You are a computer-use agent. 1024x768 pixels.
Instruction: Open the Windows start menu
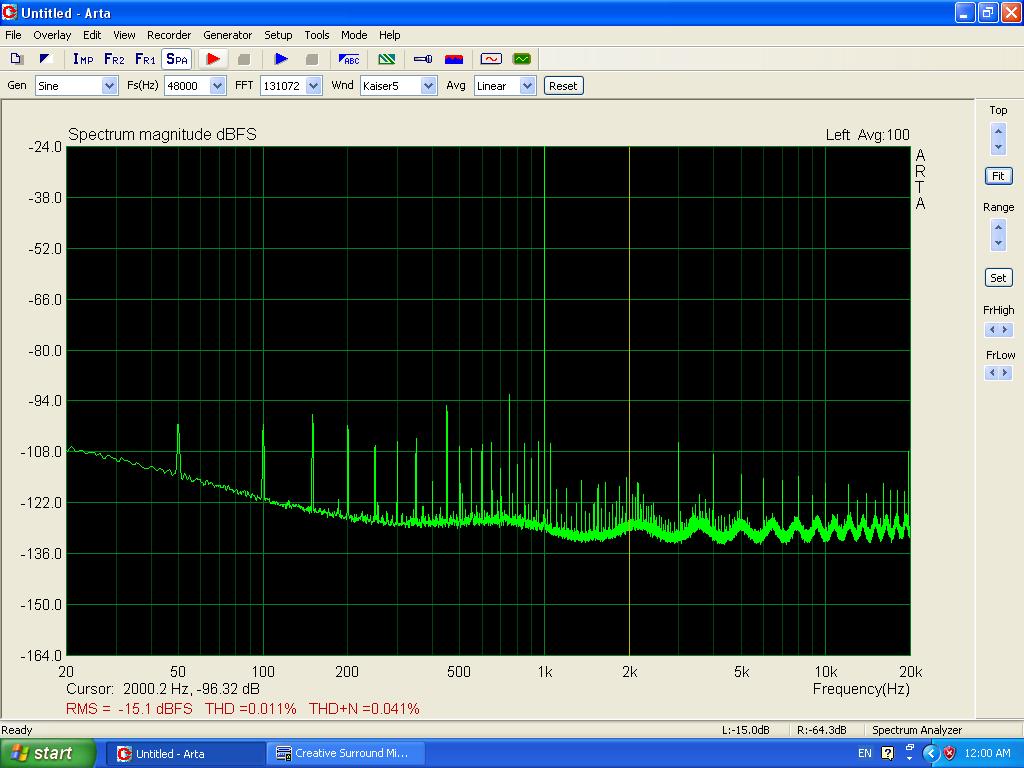click(48, 753)
